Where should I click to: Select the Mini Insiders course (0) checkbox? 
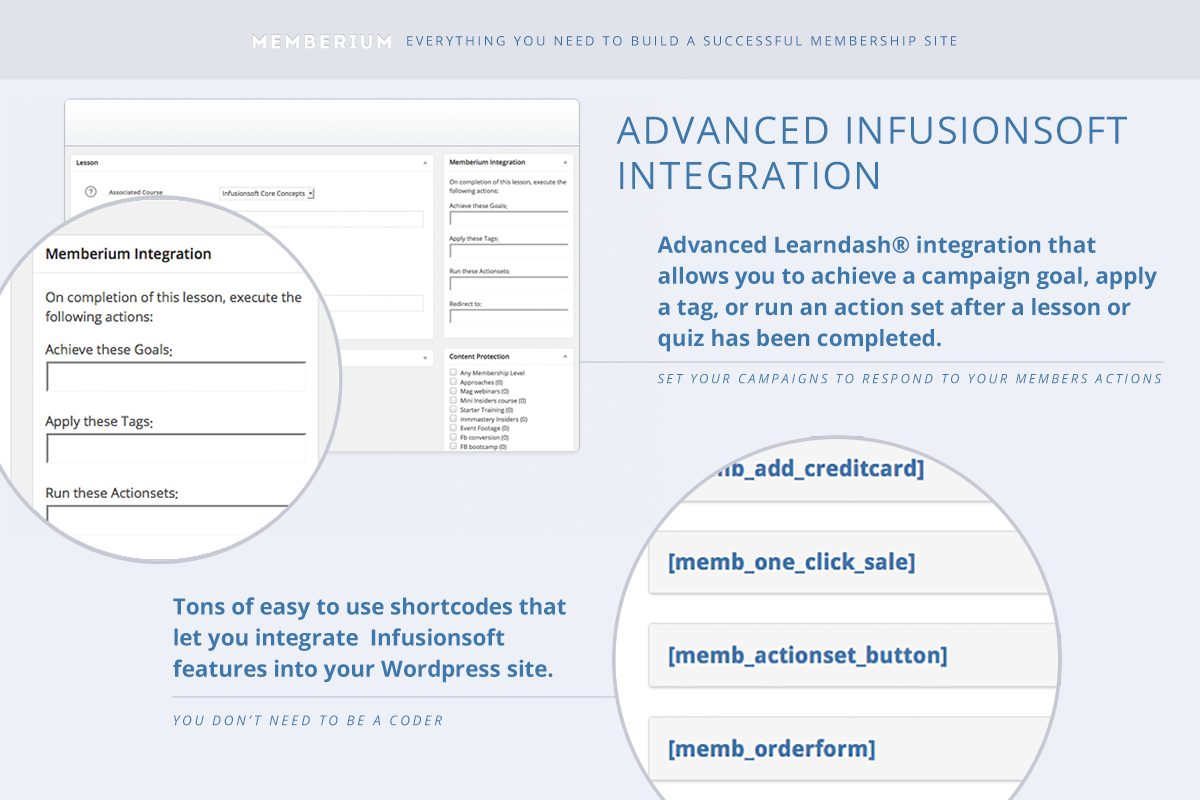click(x=453, y=400)
